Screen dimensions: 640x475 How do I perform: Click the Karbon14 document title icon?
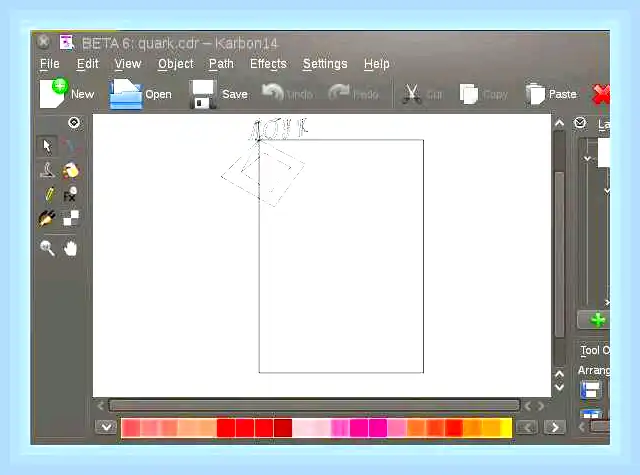[67, 42]
